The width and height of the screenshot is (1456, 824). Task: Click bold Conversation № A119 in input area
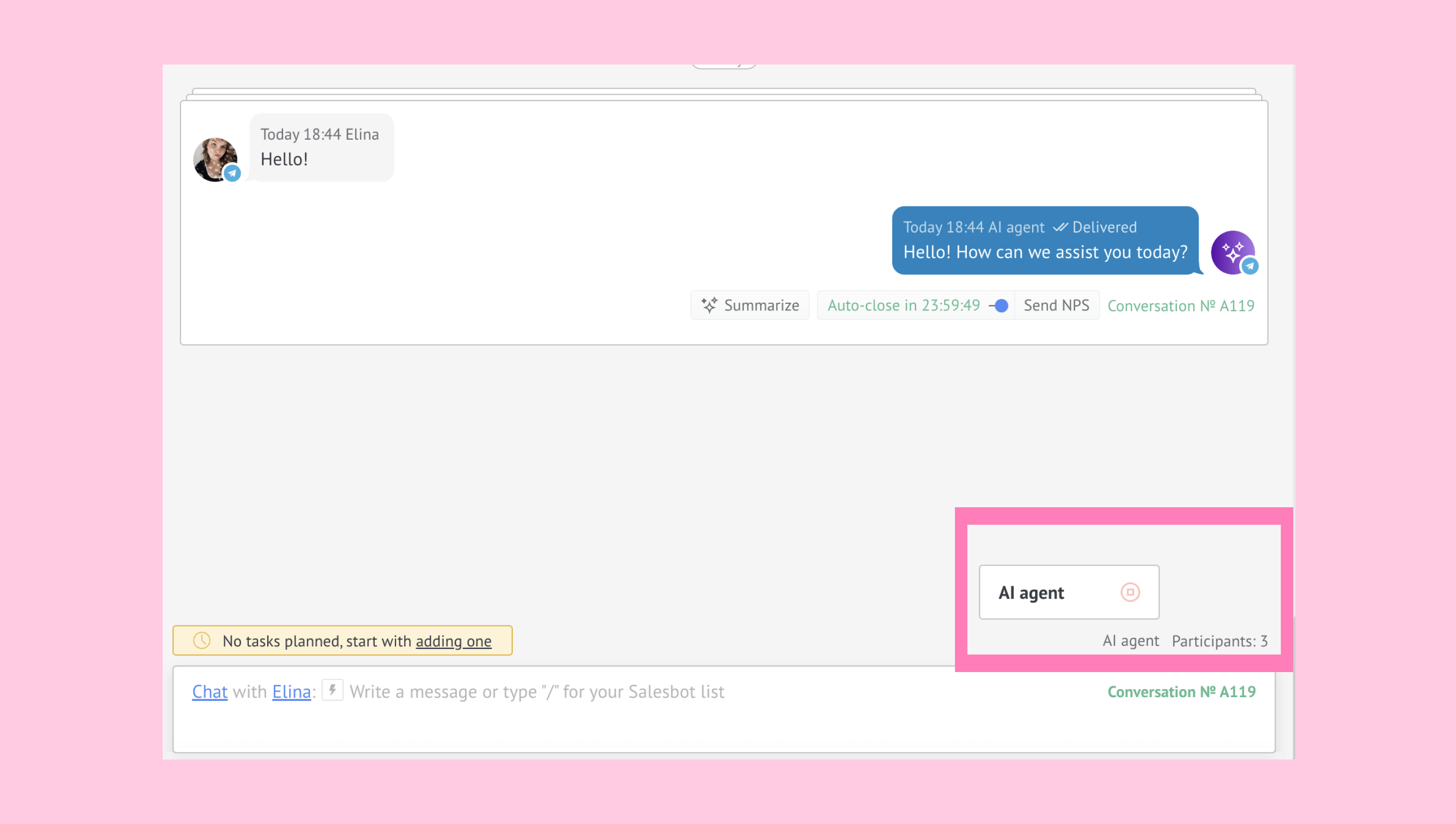click(1181, 691)
